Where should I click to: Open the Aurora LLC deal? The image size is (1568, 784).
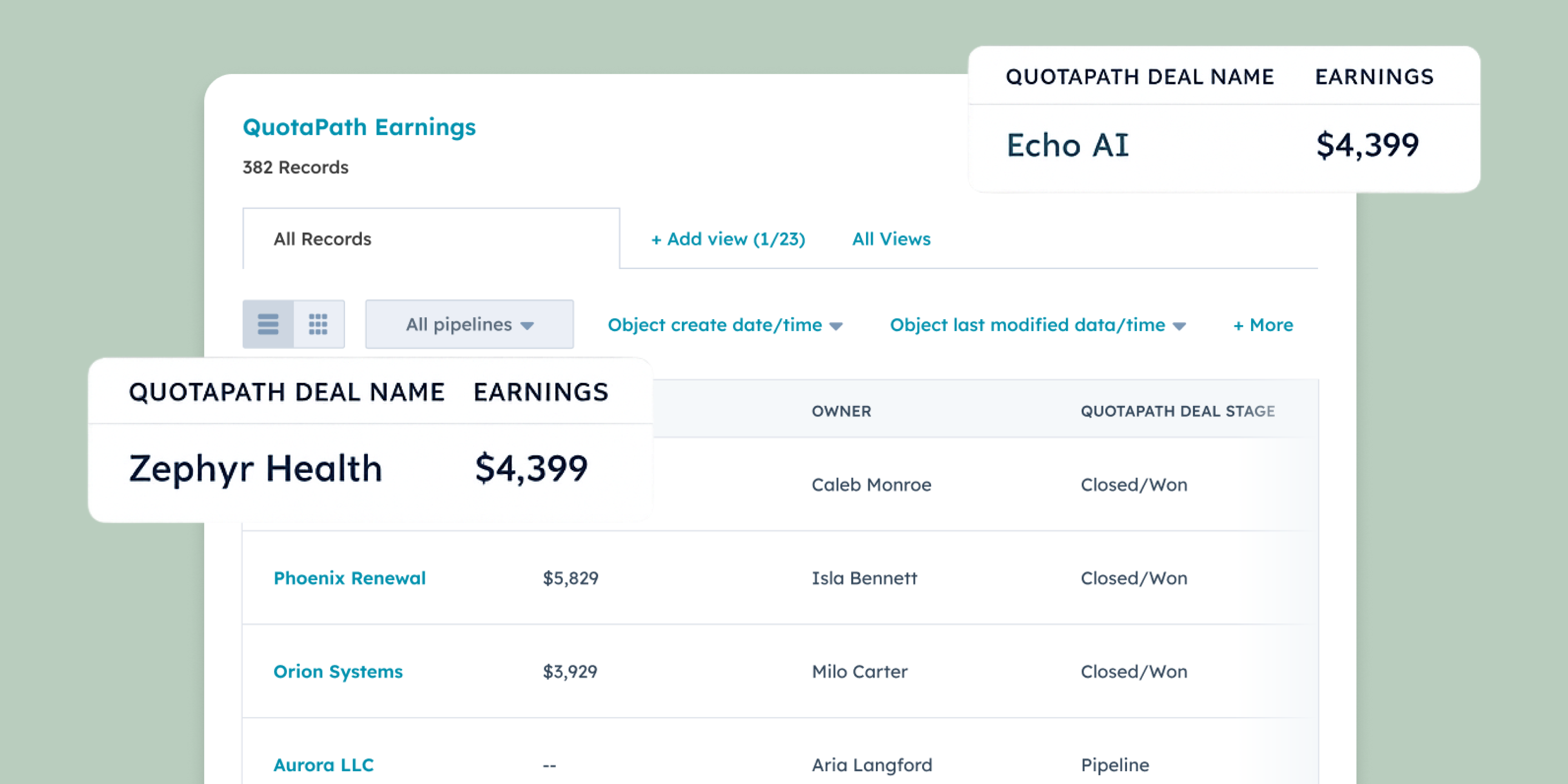point(324,764)
